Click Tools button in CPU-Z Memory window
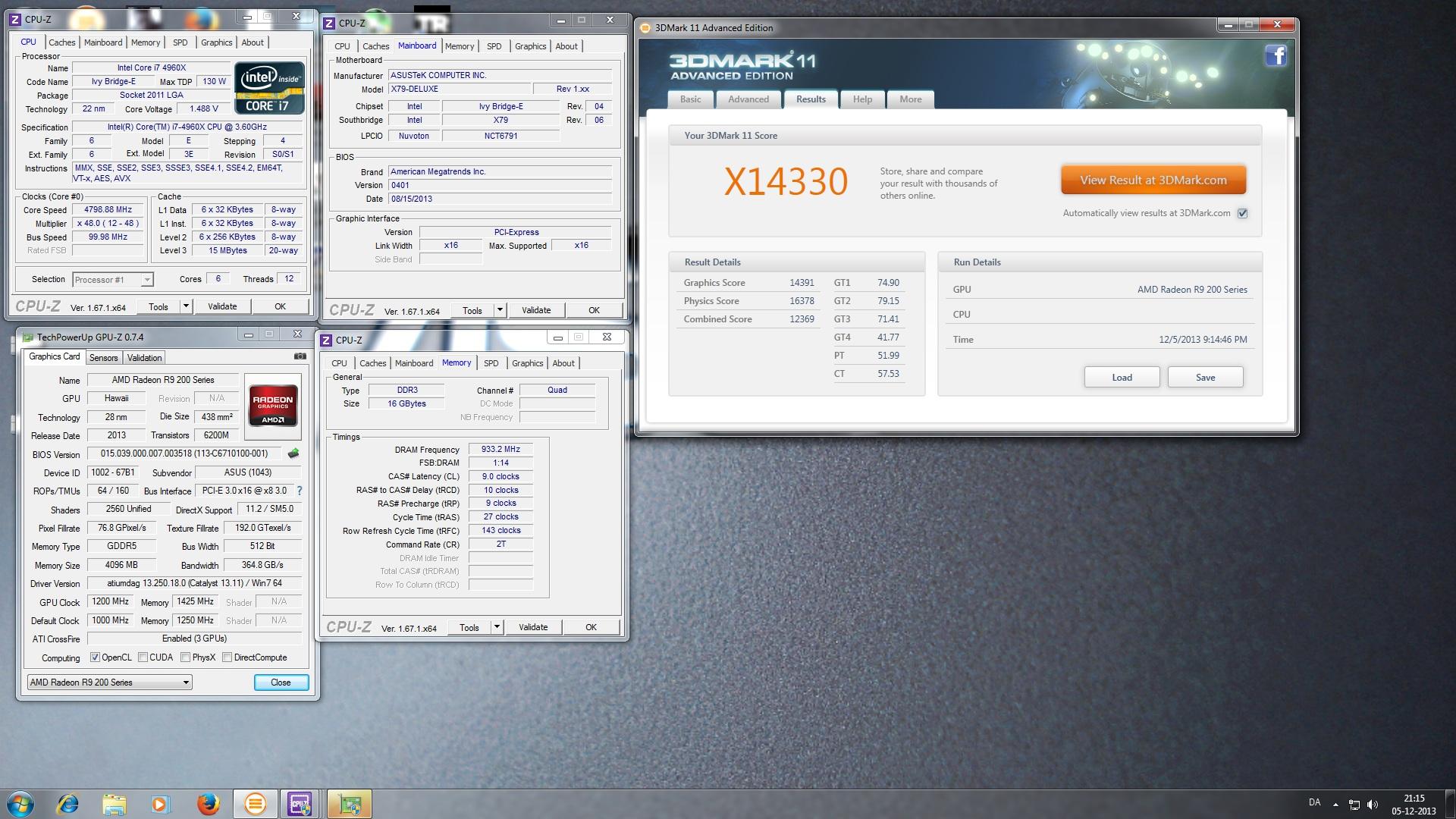This screenshot has width=1456, height=819. tap(469, 627)
